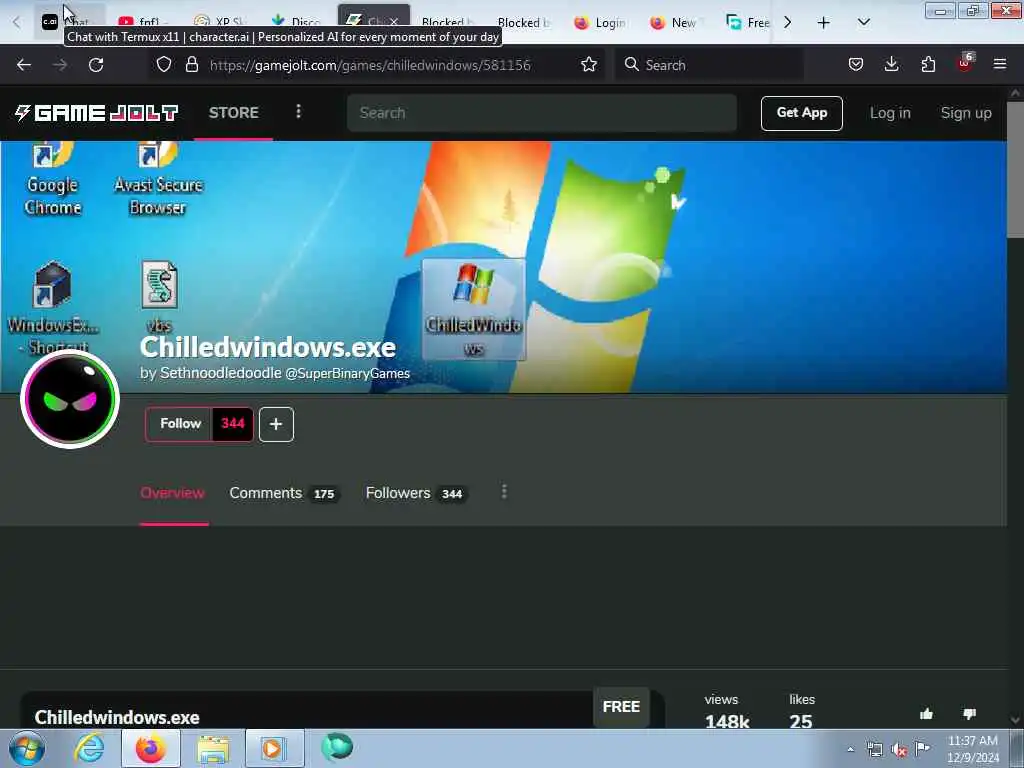Screen dimensions: 1024x768
Task: Like the game with thumbs up
Action: [x=926, y=714]
